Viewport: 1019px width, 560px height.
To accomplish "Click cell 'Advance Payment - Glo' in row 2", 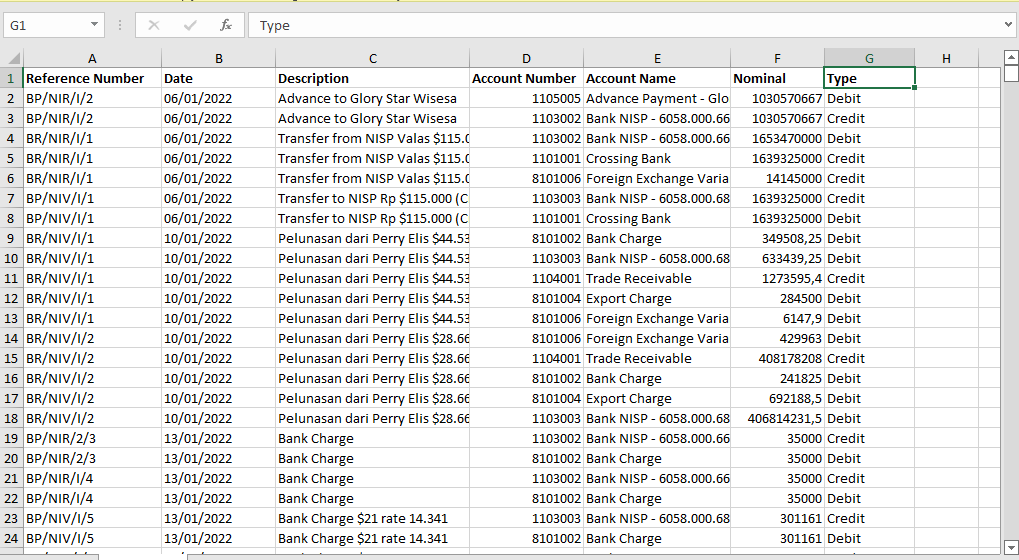I will [657, 99].
